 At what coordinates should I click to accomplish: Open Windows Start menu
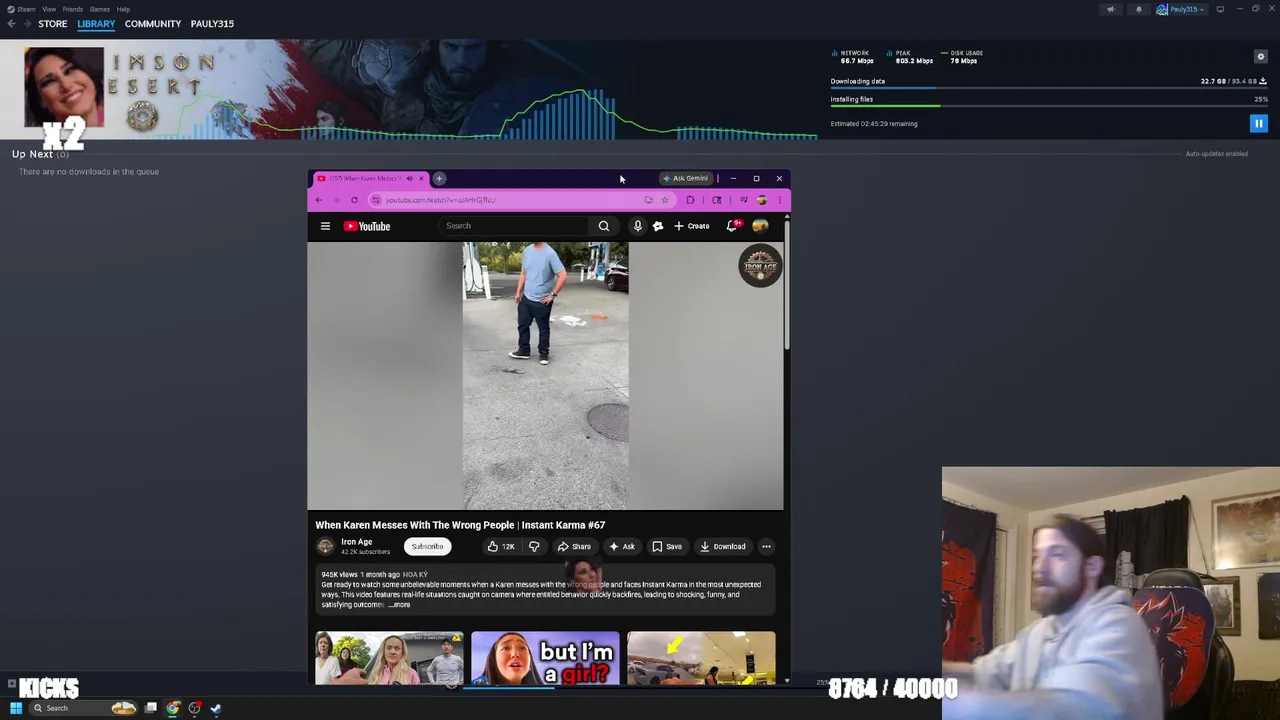15,708
